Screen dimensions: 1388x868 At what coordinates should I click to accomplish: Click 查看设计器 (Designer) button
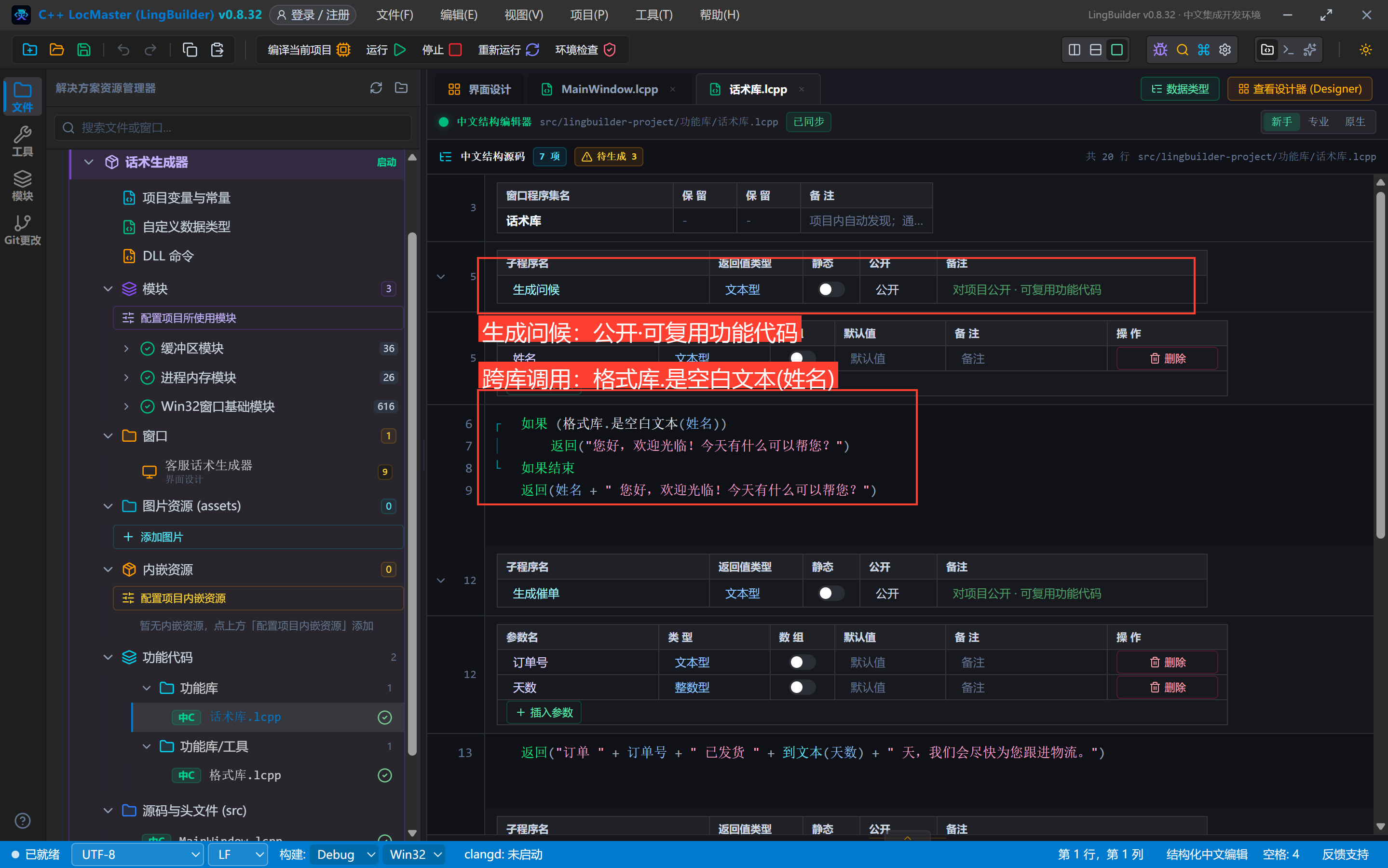click(x=1300, y=89)
